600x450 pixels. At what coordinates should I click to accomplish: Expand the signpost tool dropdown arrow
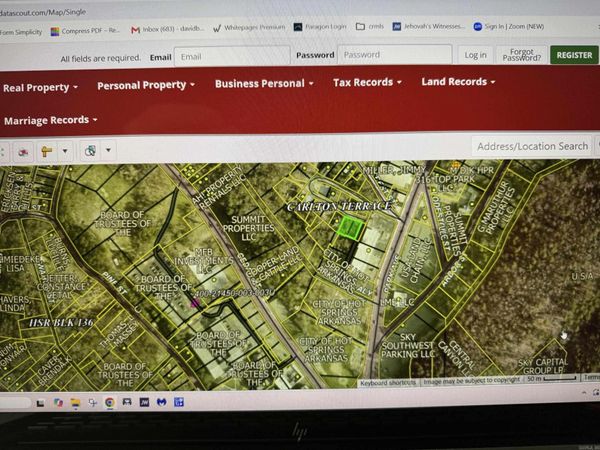pyautogui.click(x=65, y=151)
